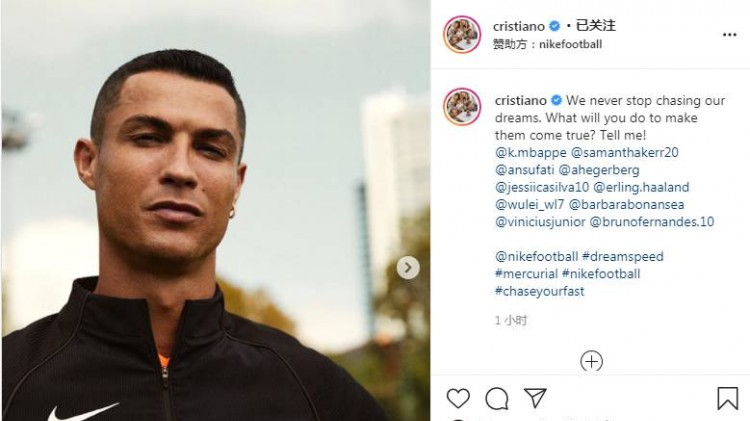The image size is (750, 421).
Task: Open cristiano profile picture in header
Action: [x=462, y=34]
